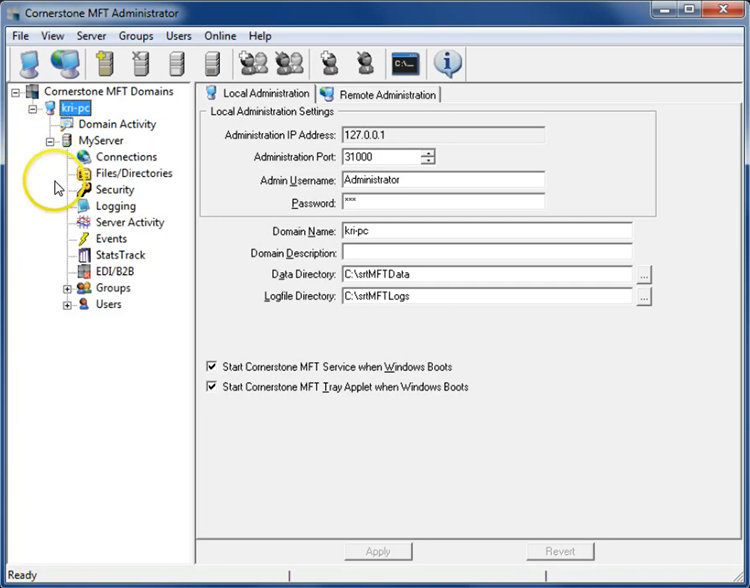Collapse the Cornerstone MFT Domains root

(x=16, y=92)
